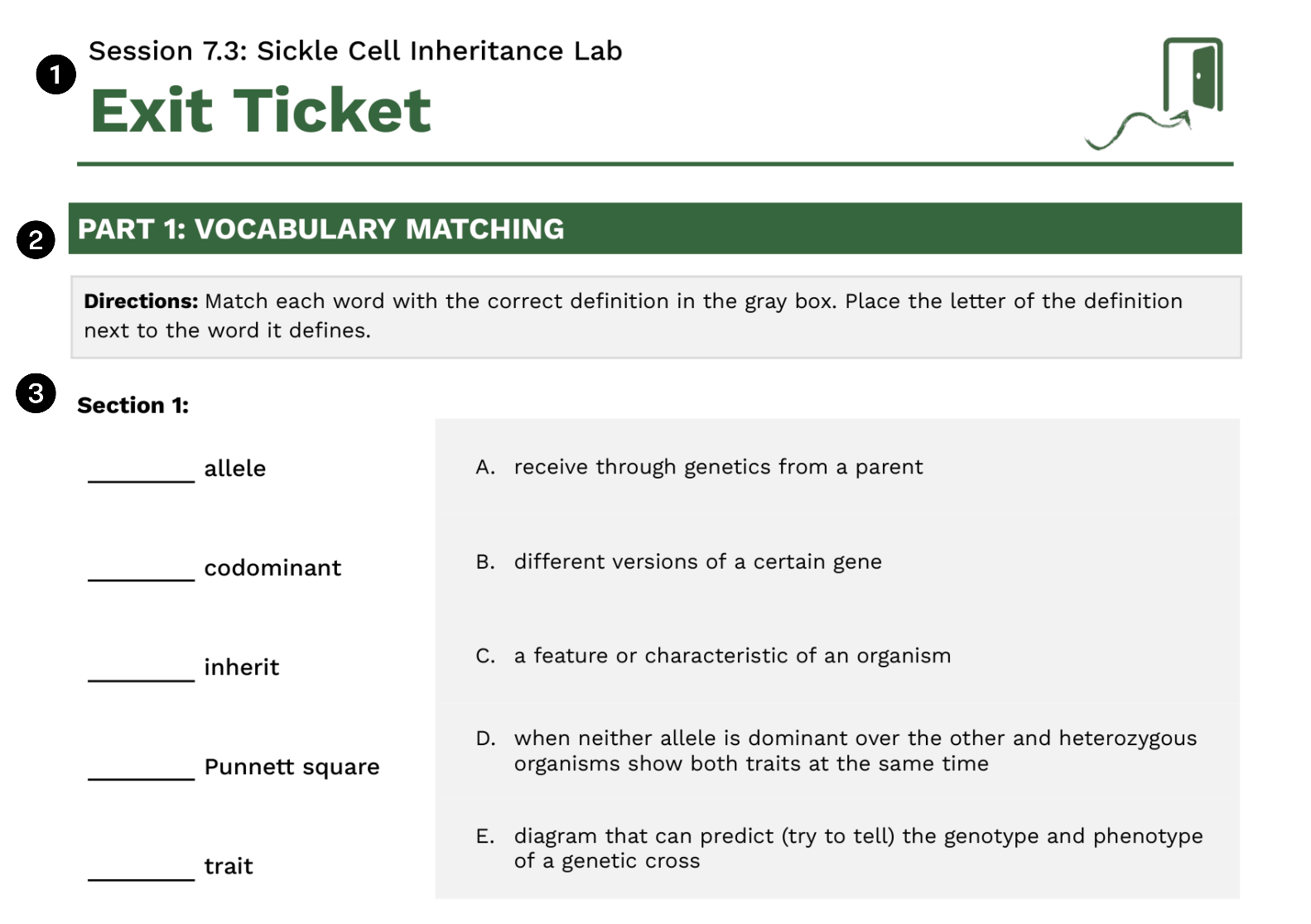
Task: Click the word codominant
Action: 272,568
